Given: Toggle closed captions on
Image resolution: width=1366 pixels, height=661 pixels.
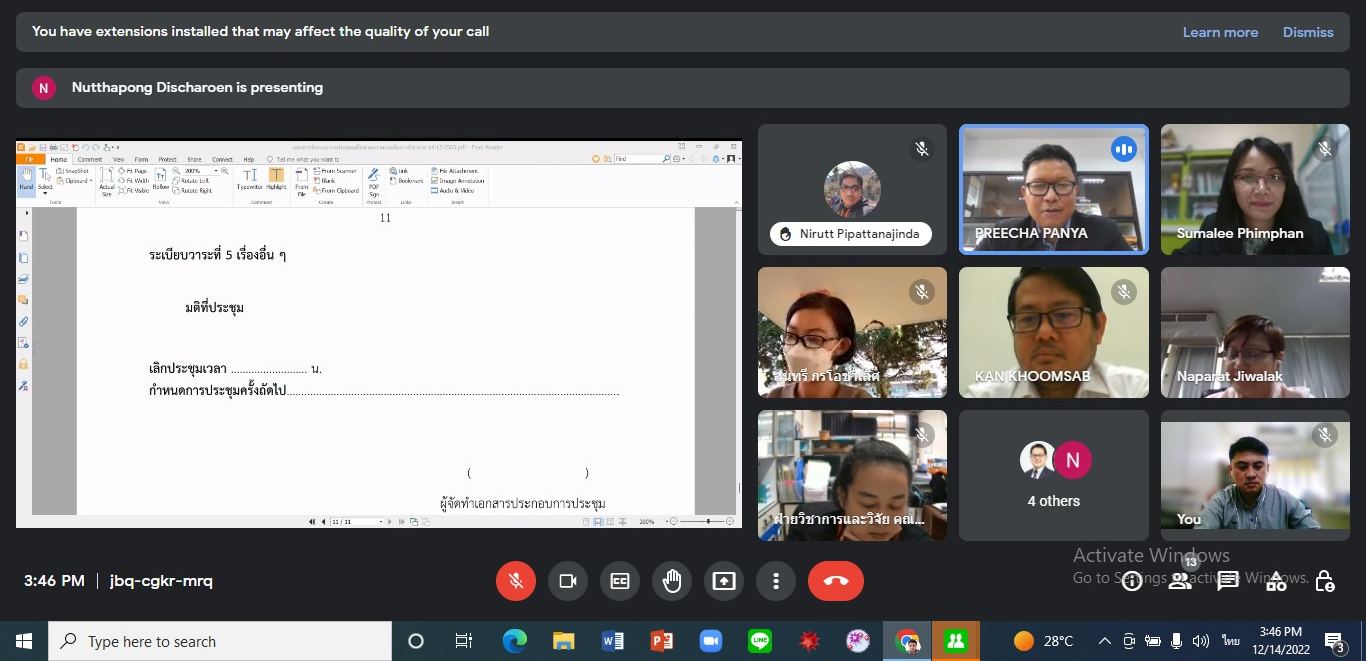Looking at the screenshot, I should pyautogui.click(x=620, y=581).
